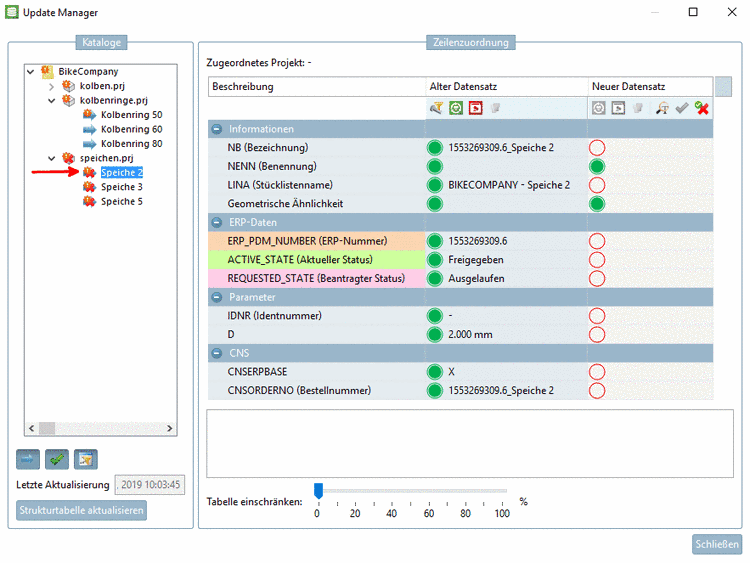Click the gray checkmark icon in Neuer Datensatz
This screenshot has width=750, height=563.
click(x=682, y=108)
